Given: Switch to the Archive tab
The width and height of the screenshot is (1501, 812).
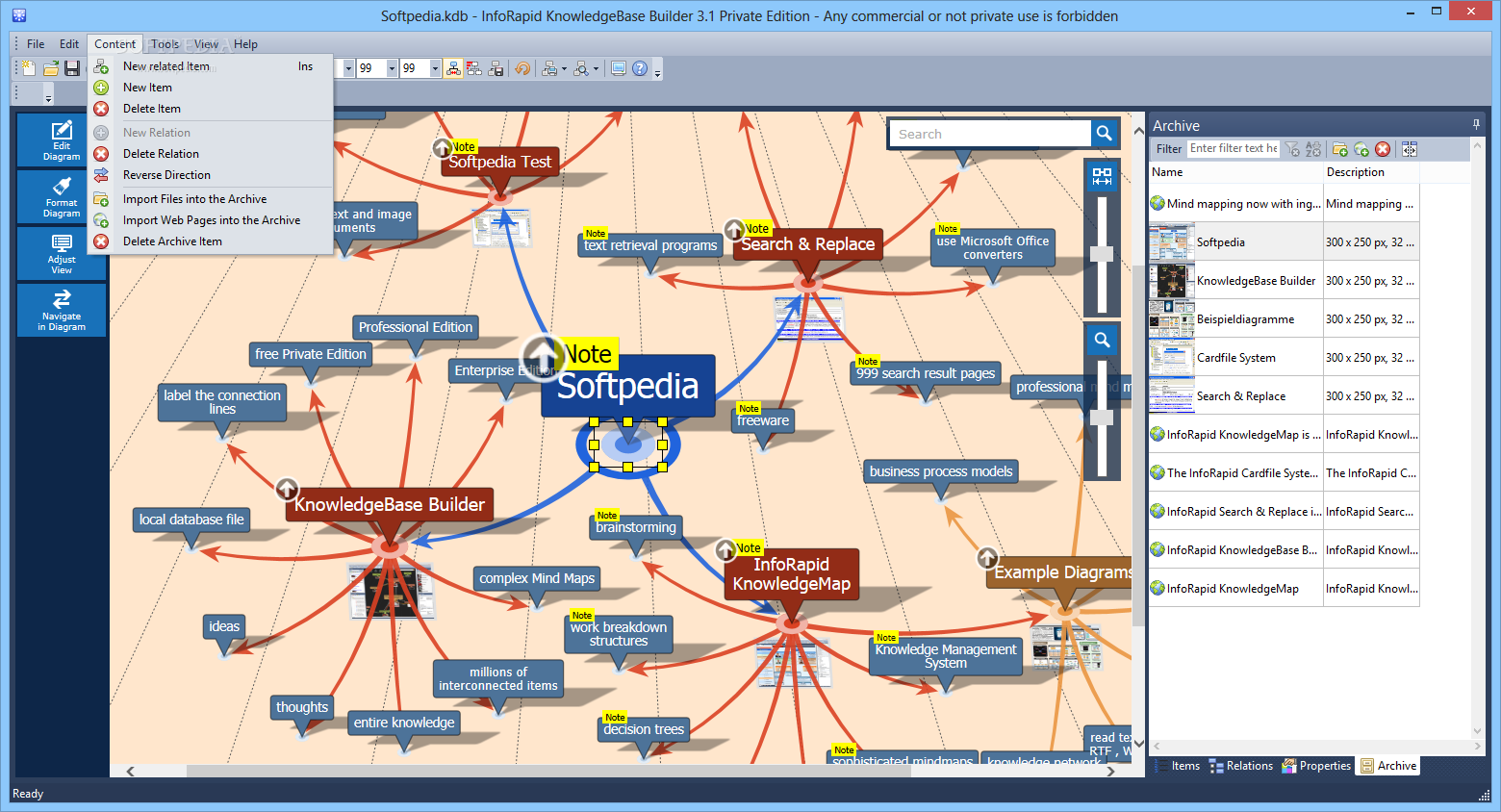Looking at the screenshot, I should [1388, 766].
